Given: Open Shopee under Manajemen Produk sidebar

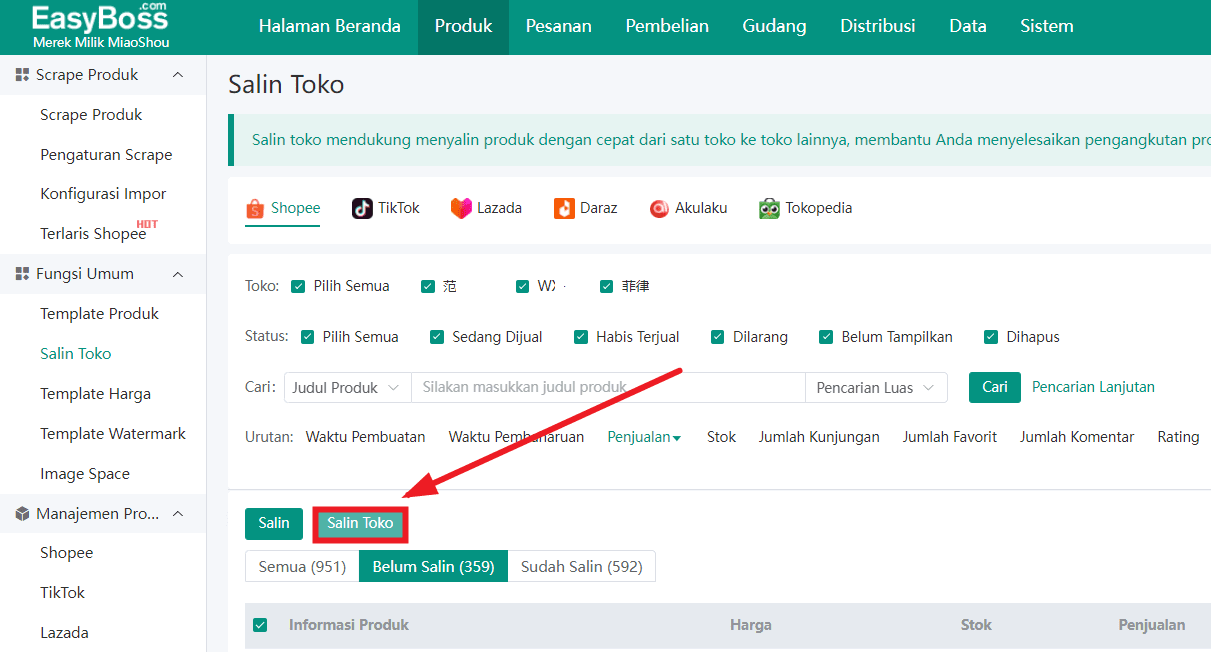Looking at the screenshot, I should coord(66,553).
